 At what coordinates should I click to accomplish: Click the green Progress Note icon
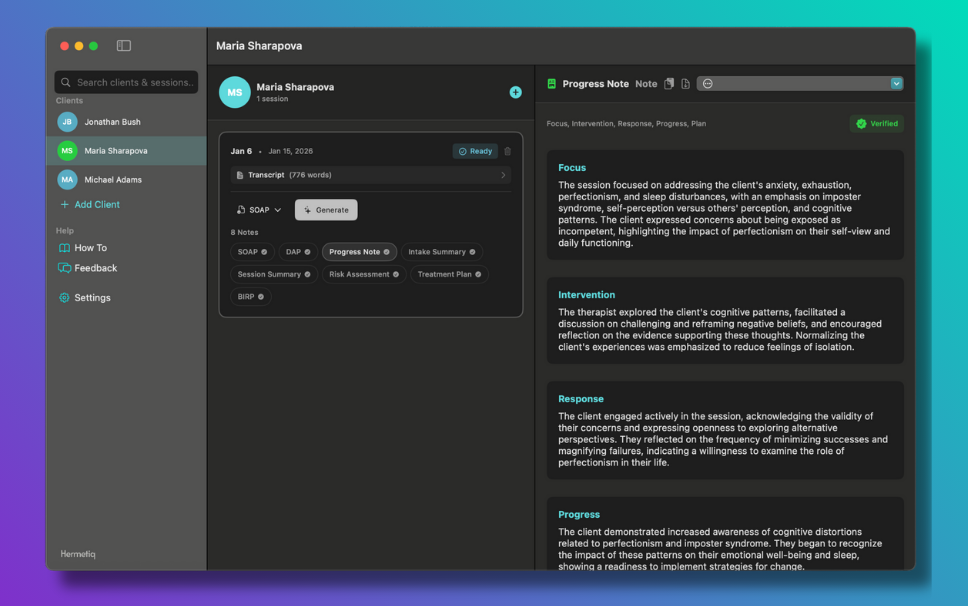click(551, 84)
